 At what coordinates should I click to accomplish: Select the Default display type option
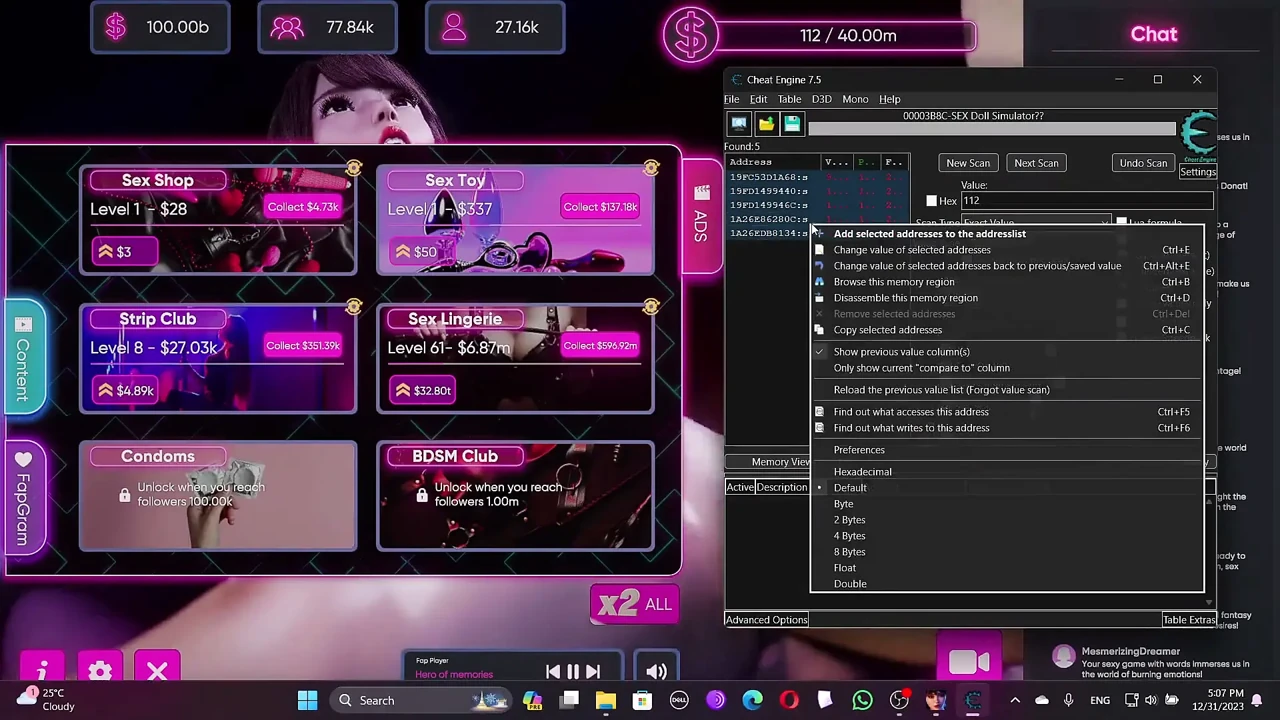point(850,488)
